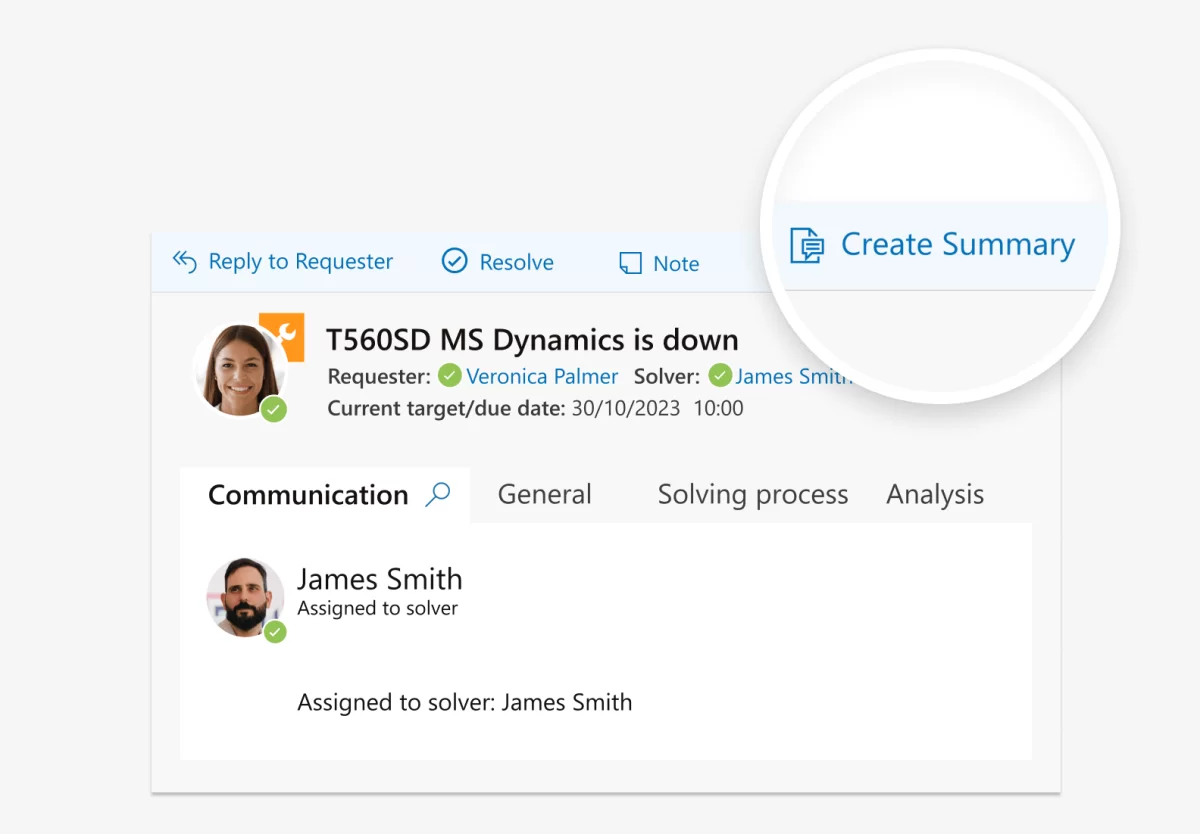Viewport: 1200px width, 834px height.
Task: Click green status check before solver James Smith
Action: point(720,376)
